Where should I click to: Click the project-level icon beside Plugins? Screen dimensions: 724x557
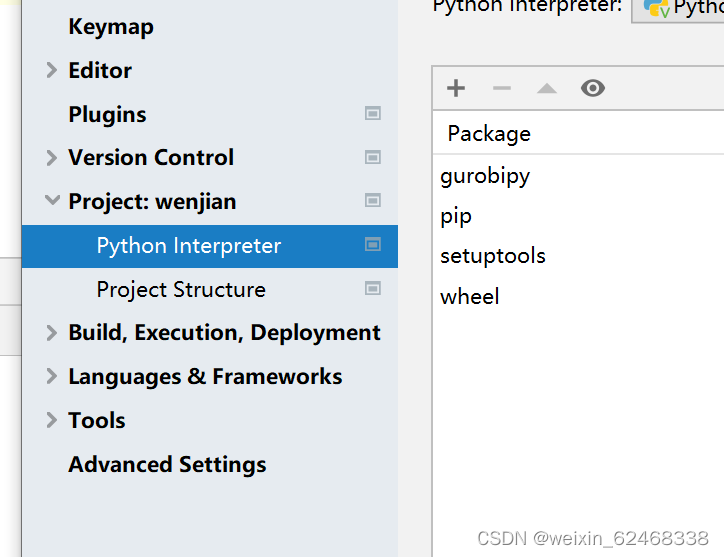click(373, 114)
